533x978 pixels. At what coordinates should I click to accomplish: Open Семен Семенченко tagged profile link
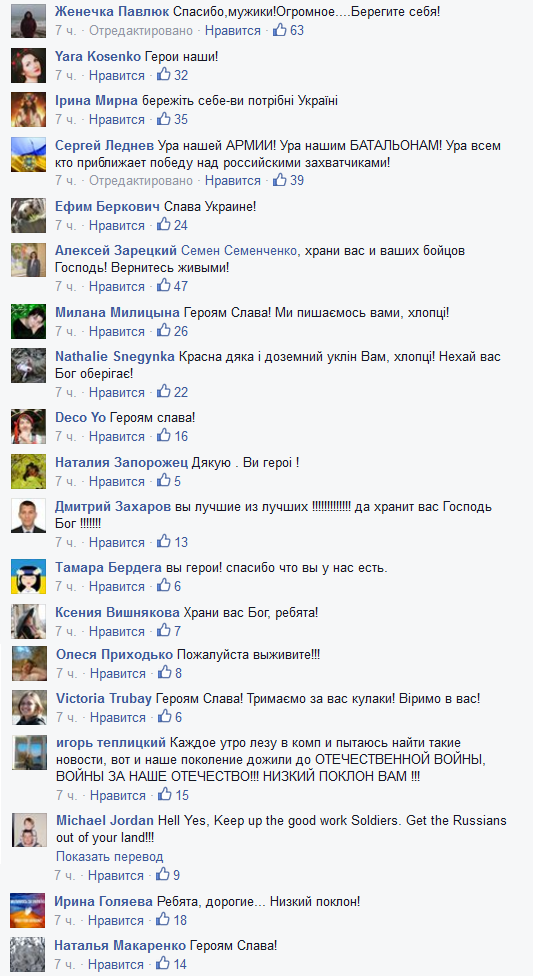[239, 251]
